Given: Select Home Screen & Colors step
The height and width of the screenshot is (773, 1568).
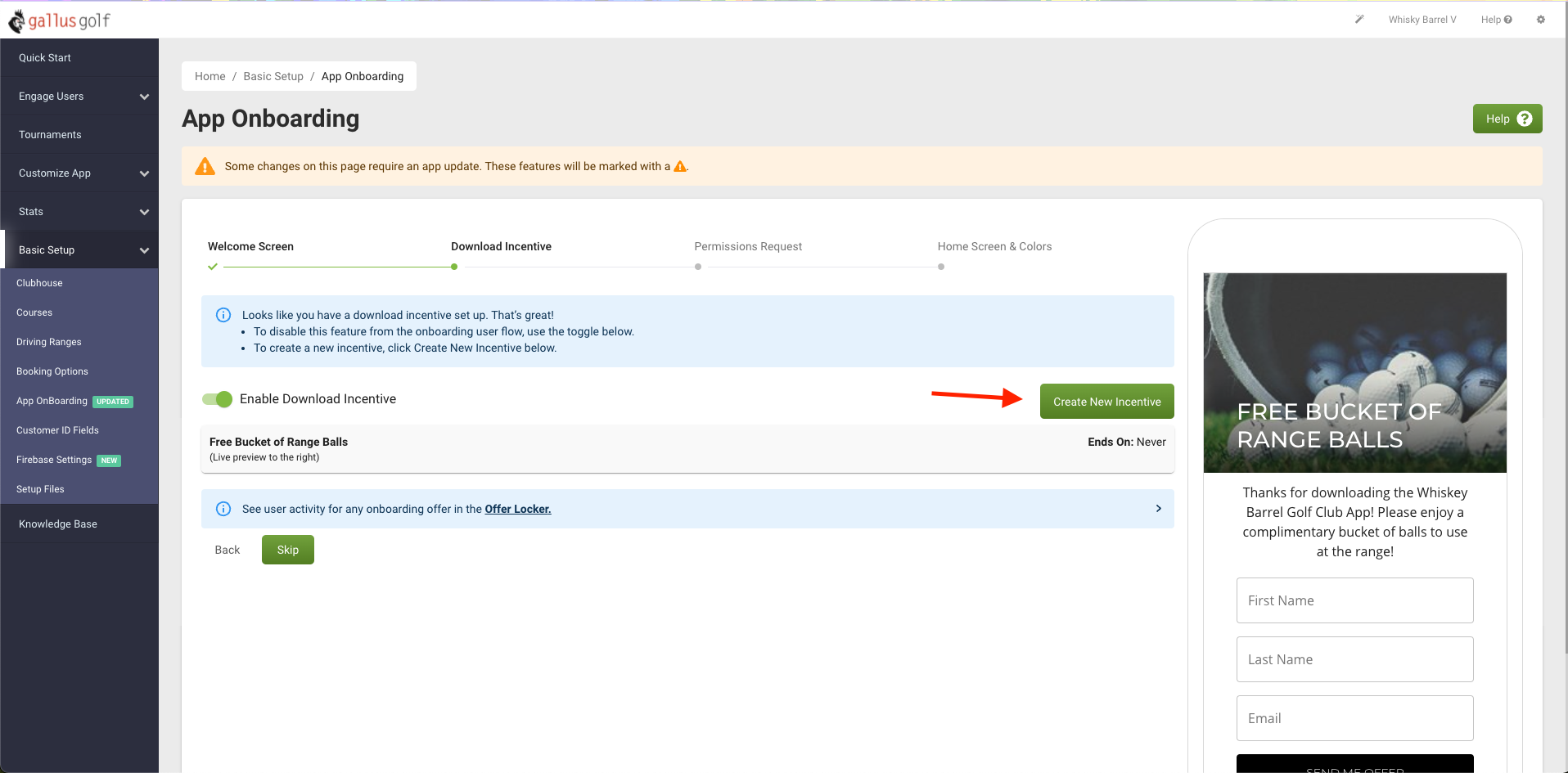Looking at the screenshot, I should [994, 246].
